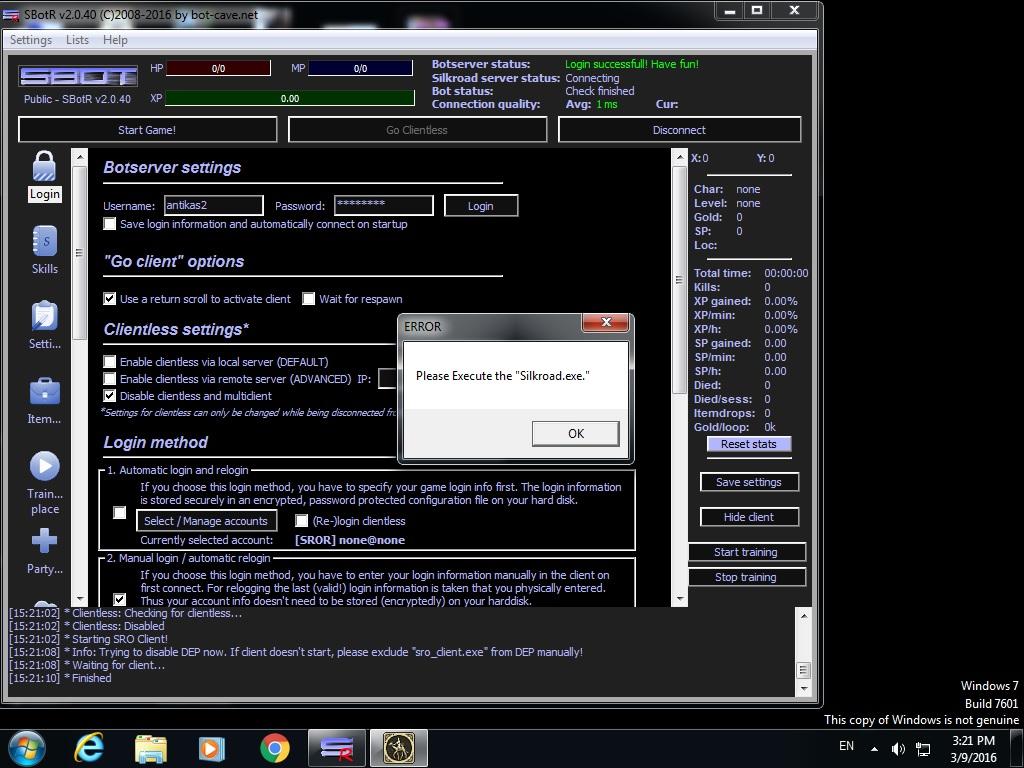Toggle Disable clientless and multiclient
The height and width of the screenshot is (768, 1024).
tap(110, 396)
